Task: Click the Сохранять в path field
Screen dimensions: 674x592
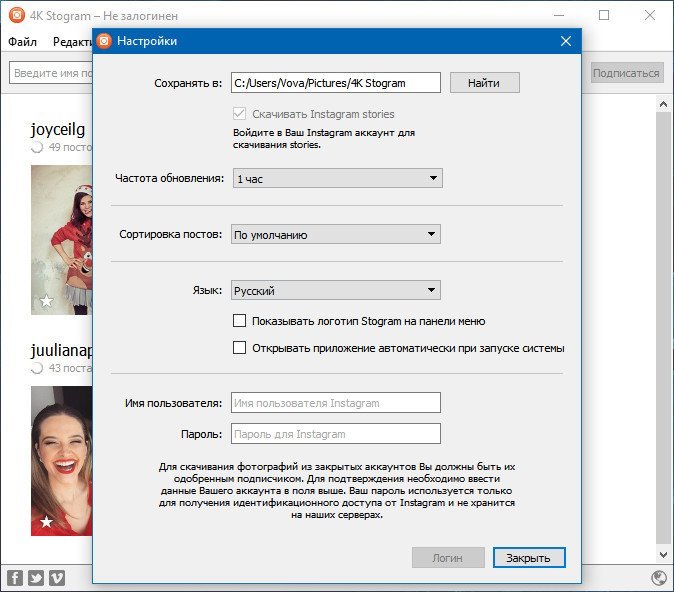Action: [x=336, y=83]
